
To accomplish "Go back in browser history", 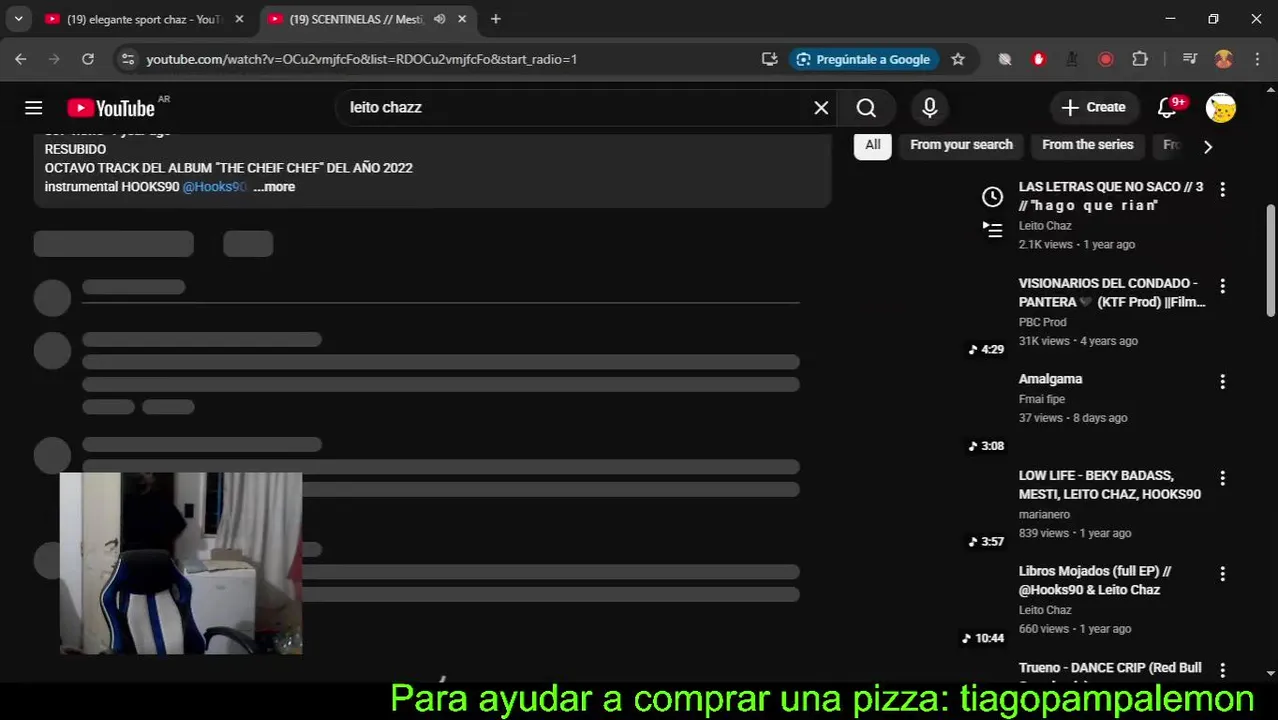I will (x=21, y=59).
